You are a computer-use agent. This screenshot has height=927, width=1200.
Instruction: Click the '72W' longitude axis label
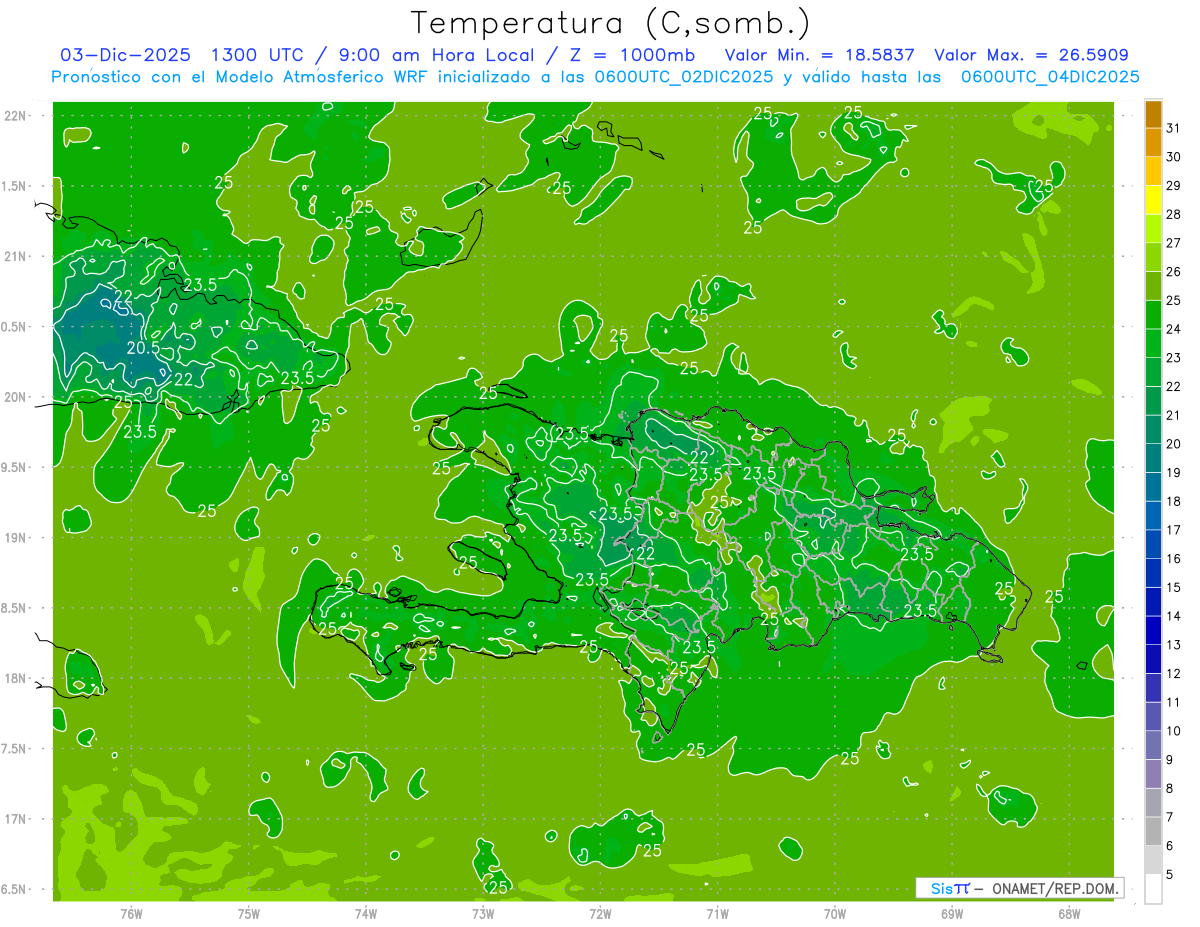601,913
